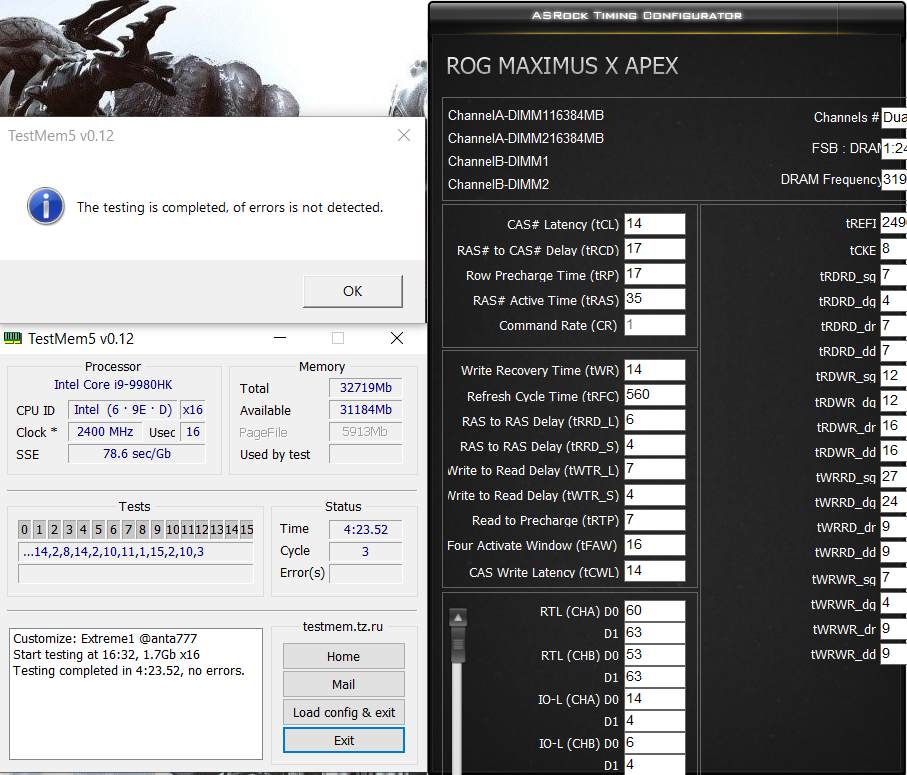Click the ASRock Timing Configurator title bar
Viewport: 907px width, 775px height.
pyautogui.click(x=636, y=15)
